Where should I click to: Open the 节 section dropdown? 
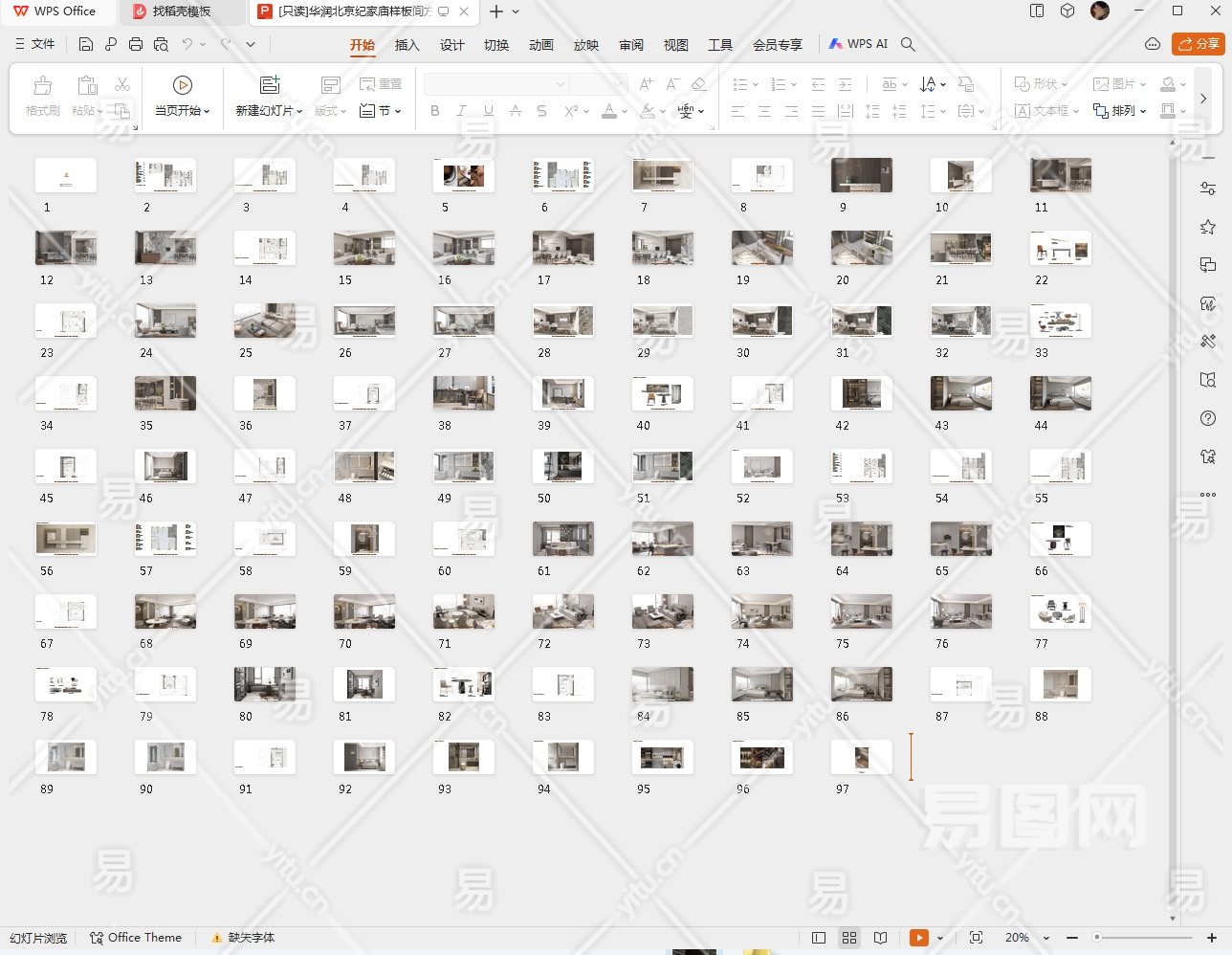[x=380, y=111]
